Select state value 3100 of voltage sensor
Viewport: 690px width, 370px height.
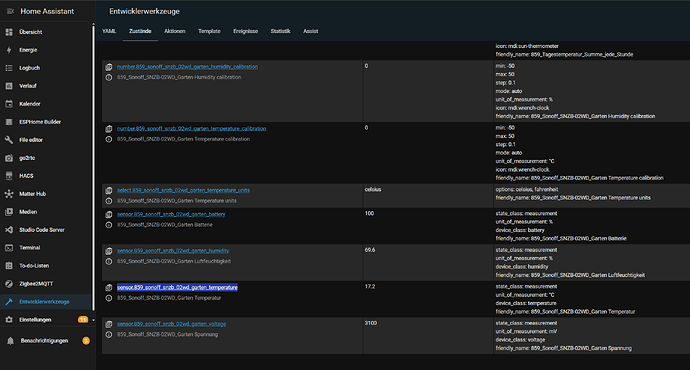click(x=371, y=323)
